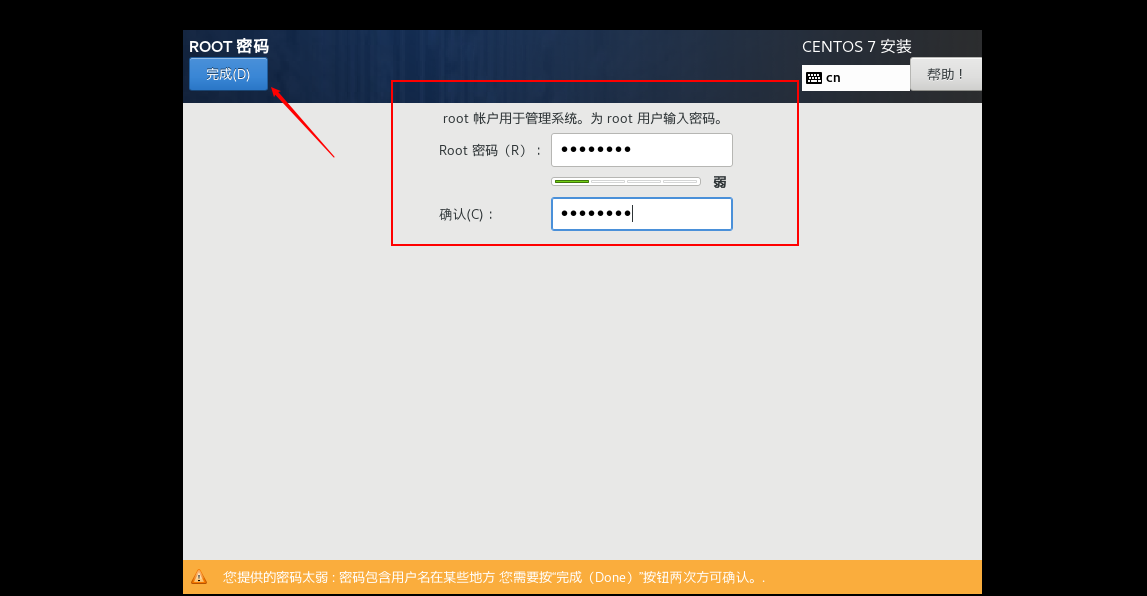The image size is (1147, 596).
Task: Click the 确认(C) label
Action: [x=466, y=214]
